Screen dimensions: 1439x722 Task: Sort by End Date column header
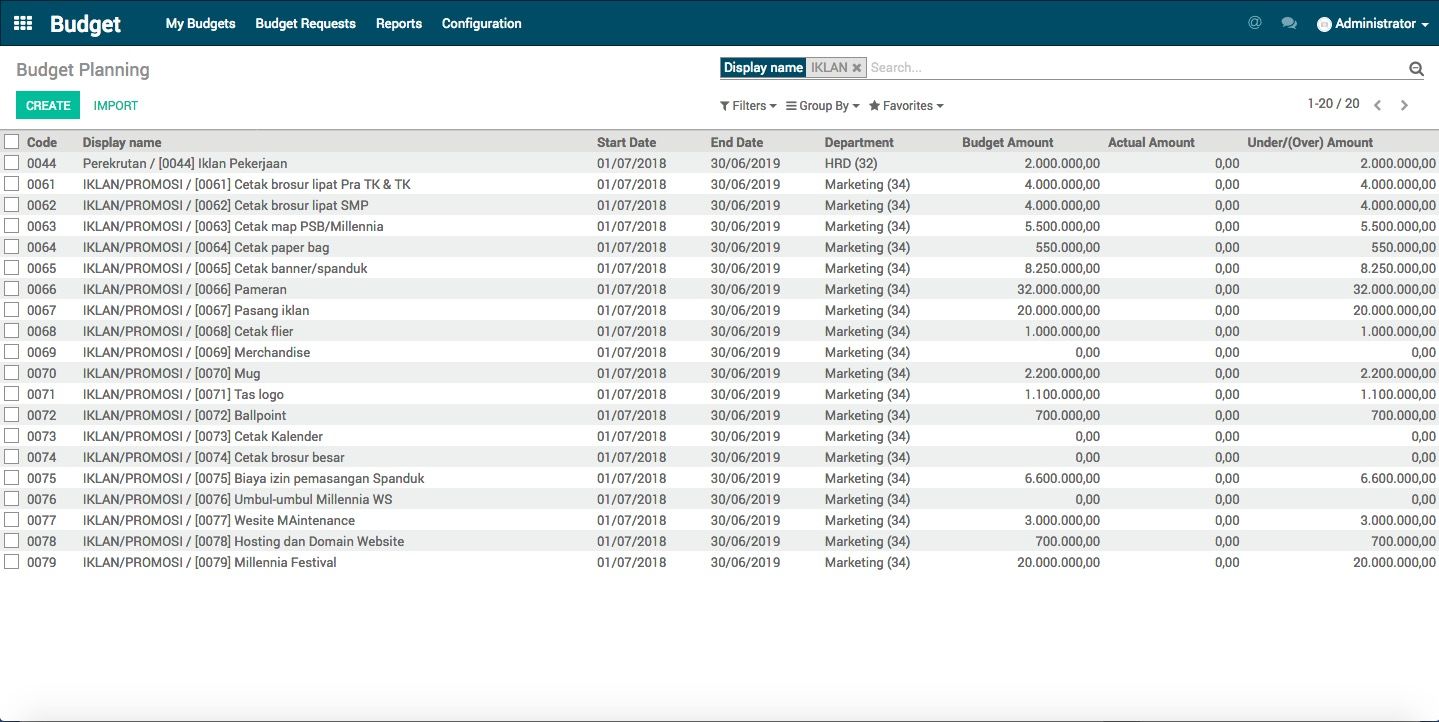tap(737, 142)
